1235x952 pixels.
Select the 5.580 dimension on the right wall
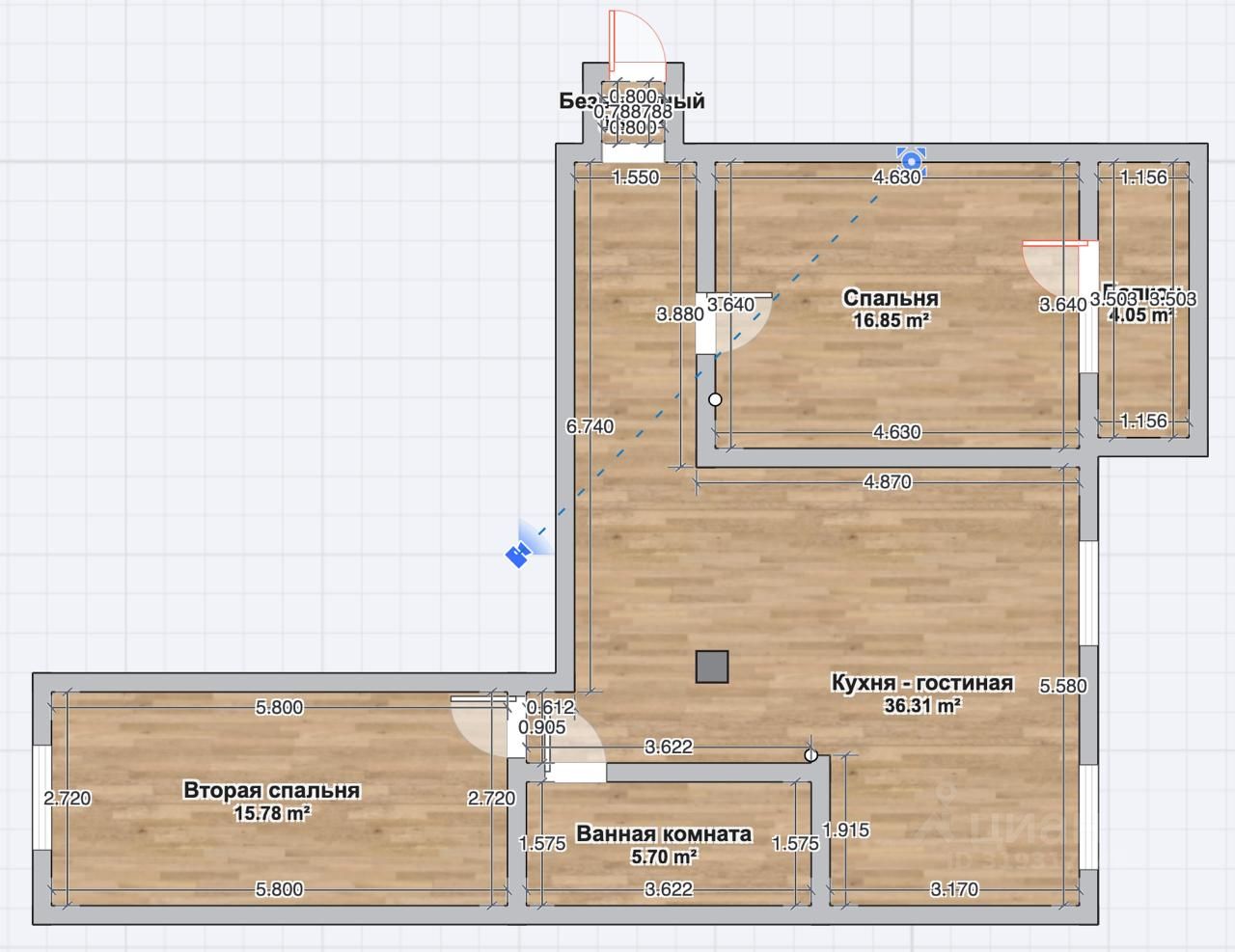click(1062, 687)
